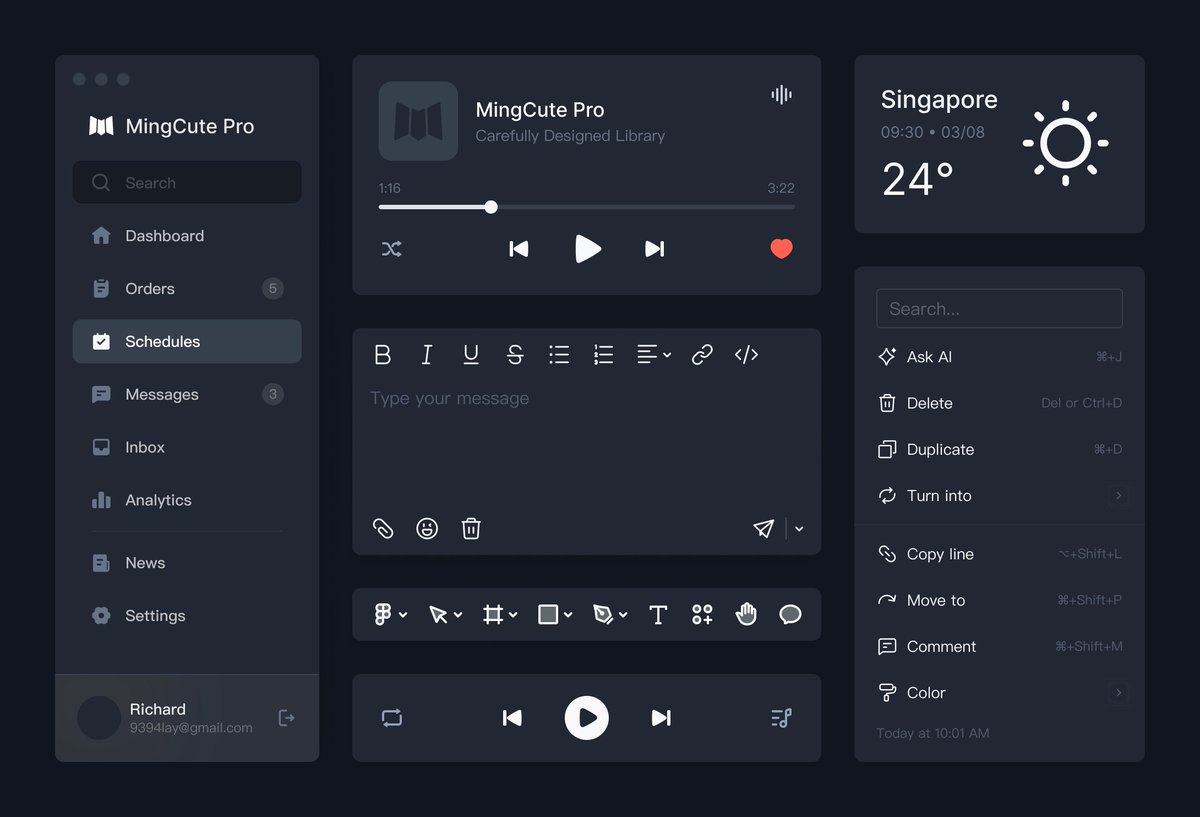Click the bulleted list icon
The image size is (1200, 817).
click(559, 354)
